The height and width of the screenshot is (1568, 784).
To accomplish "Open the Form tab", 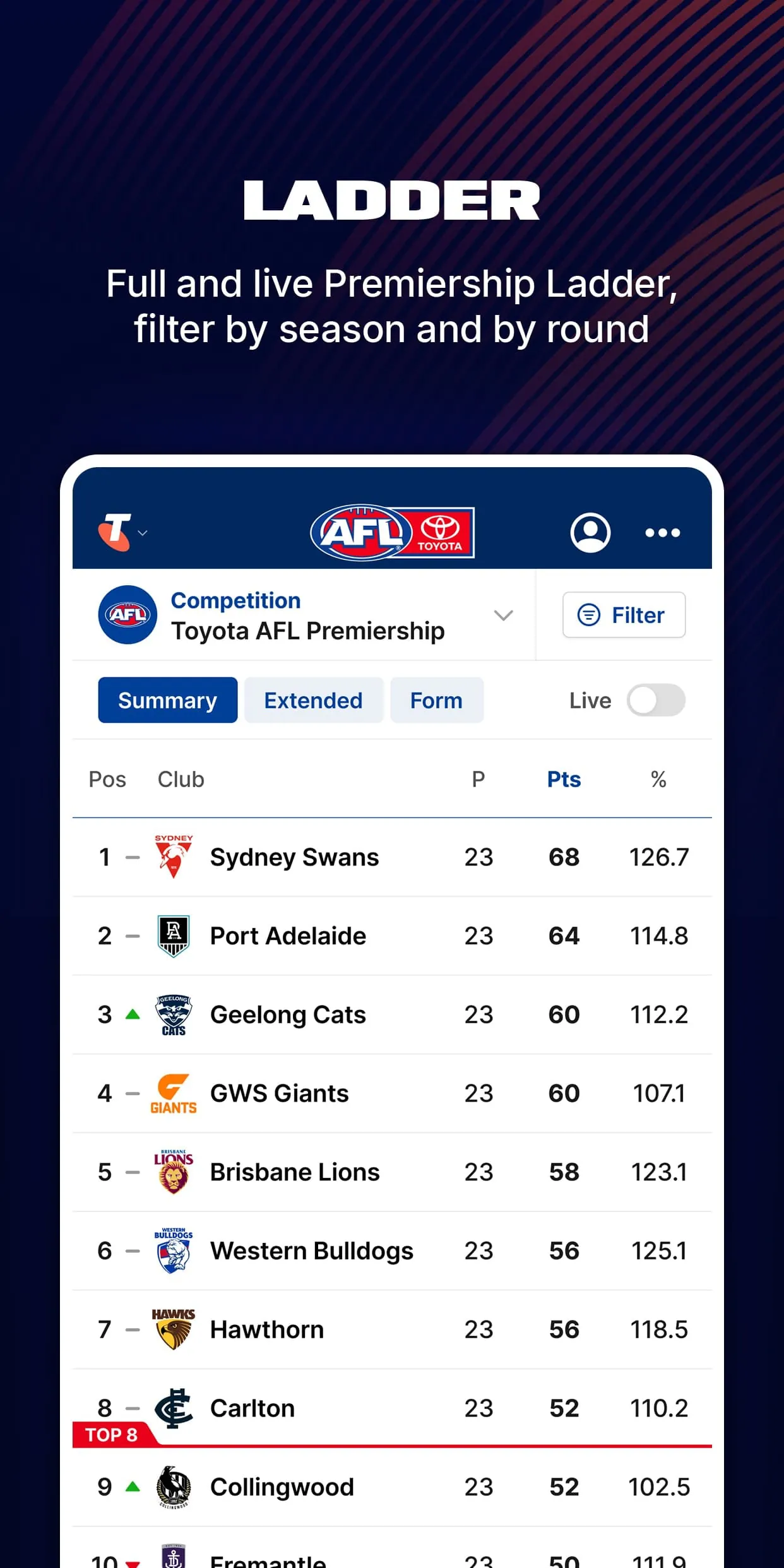I will [436, 700].
